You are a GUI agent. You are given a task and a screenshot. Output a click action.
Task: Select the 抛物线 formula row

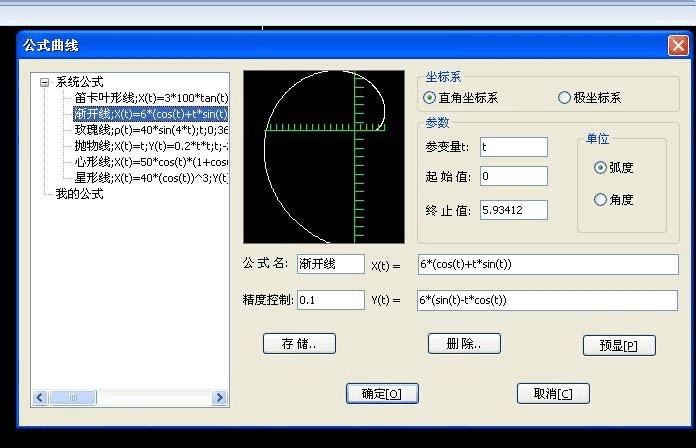151,146
